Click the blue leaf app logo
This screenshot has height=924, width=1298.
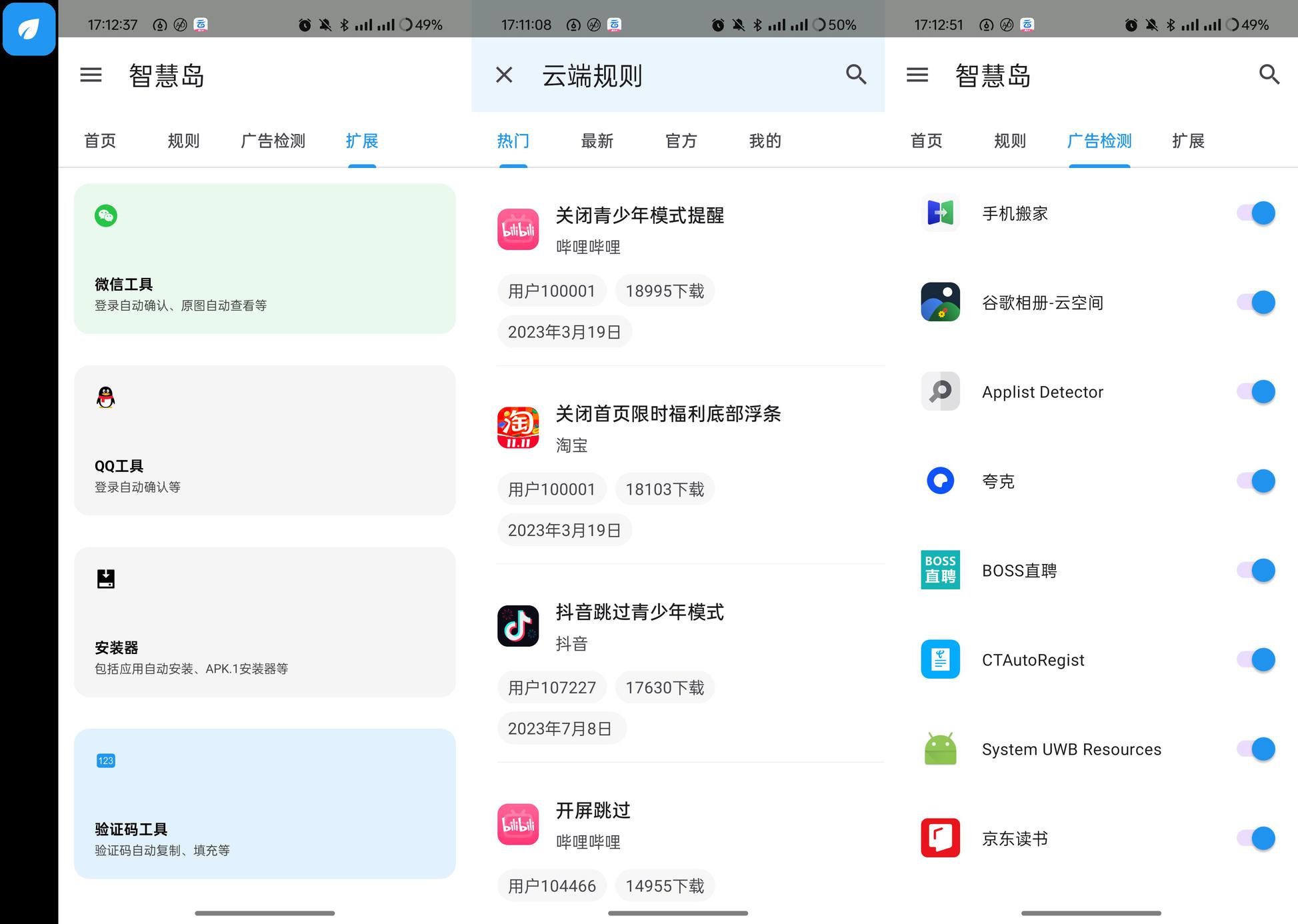coord(29,29)
